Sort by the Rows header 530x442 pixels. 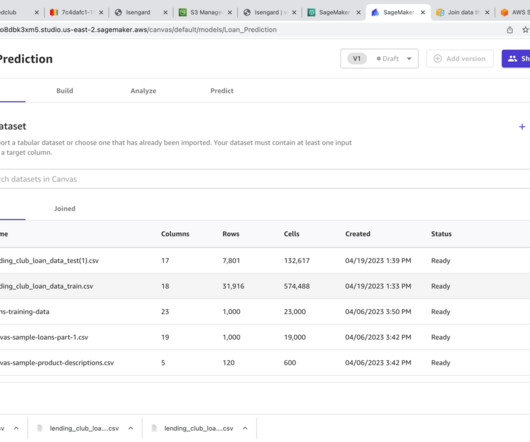pyautogui.click(x=231, y=234)
